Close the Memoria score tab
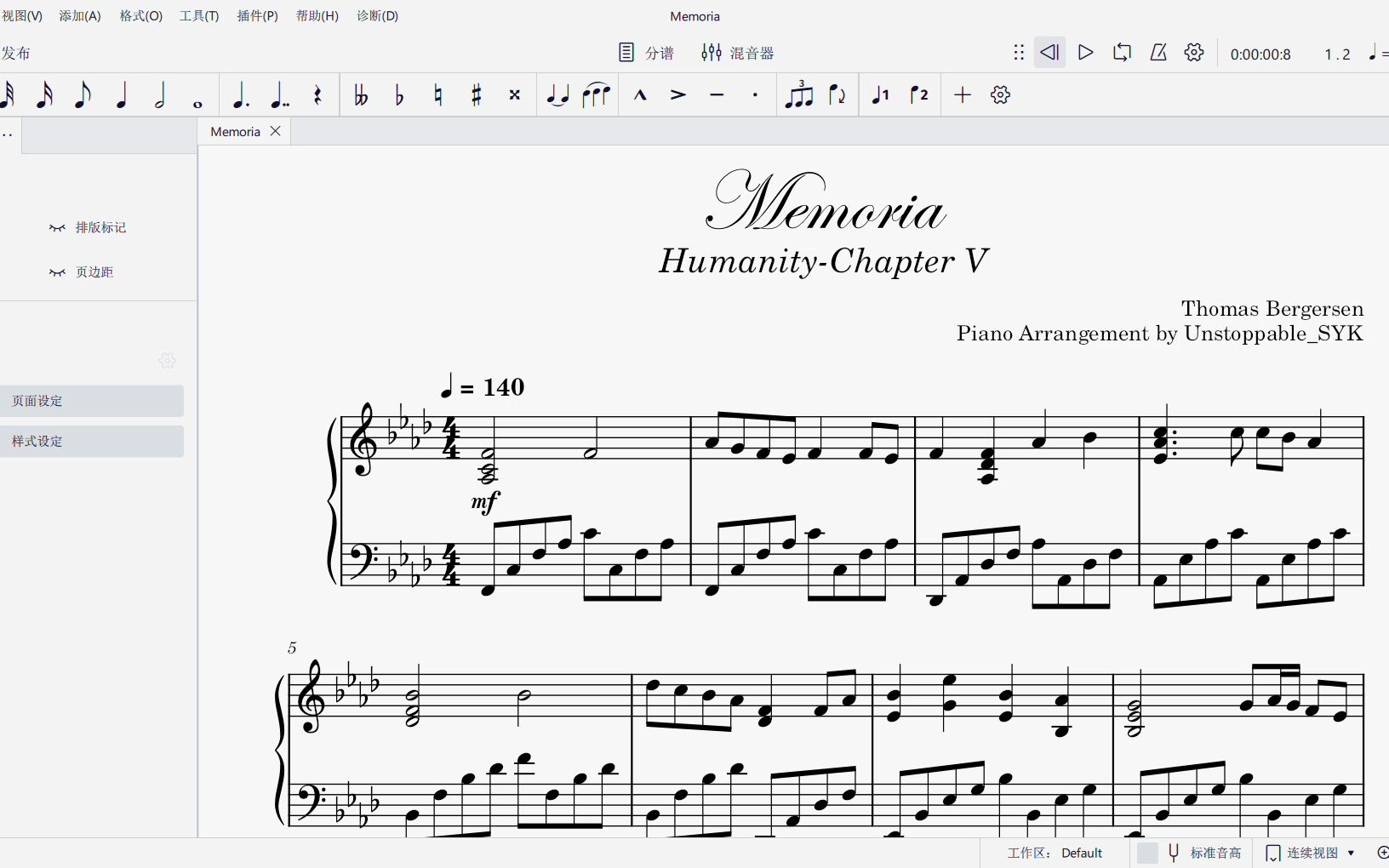 275,131
